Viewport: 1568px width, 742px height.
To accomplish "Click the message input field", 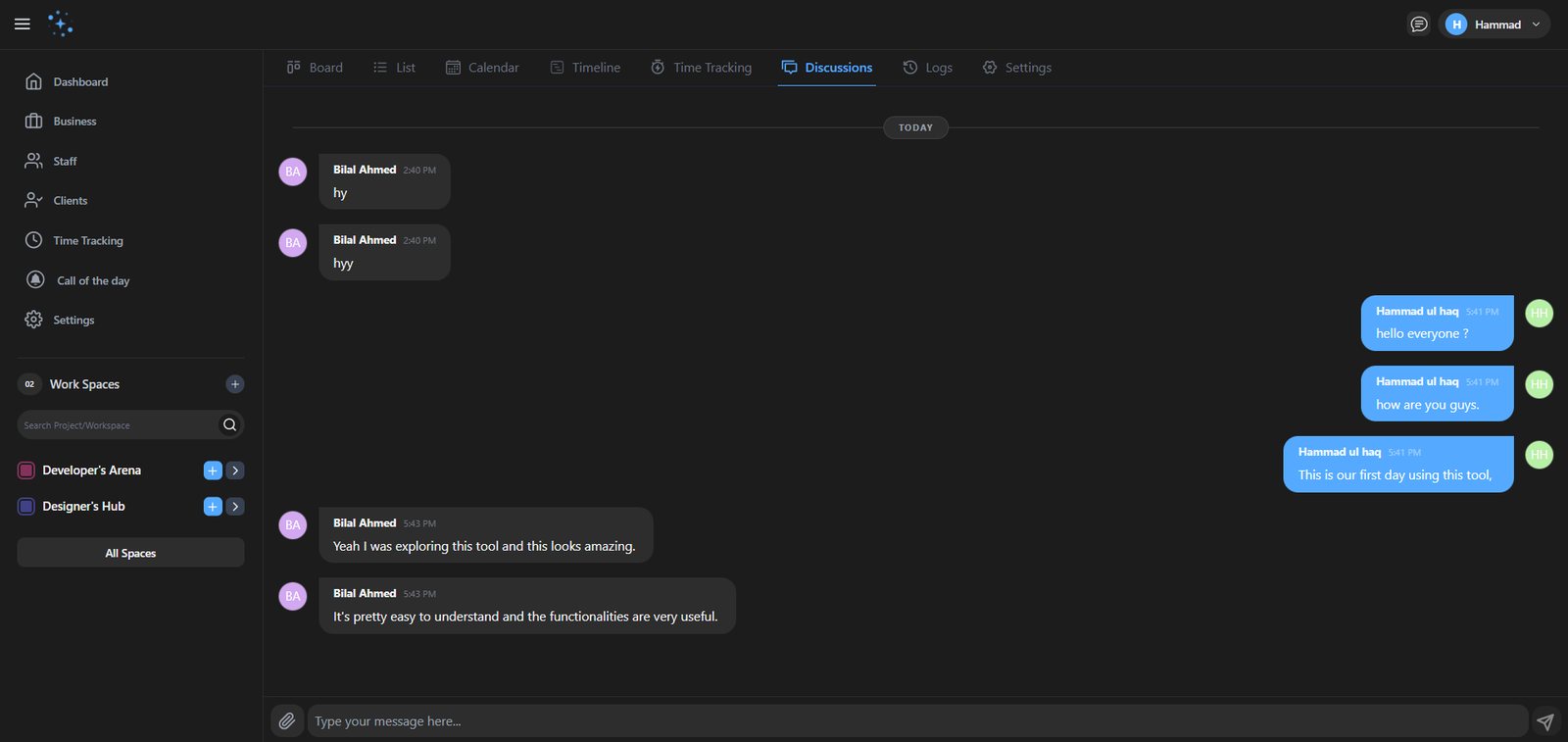I will [x=916, y=721].
